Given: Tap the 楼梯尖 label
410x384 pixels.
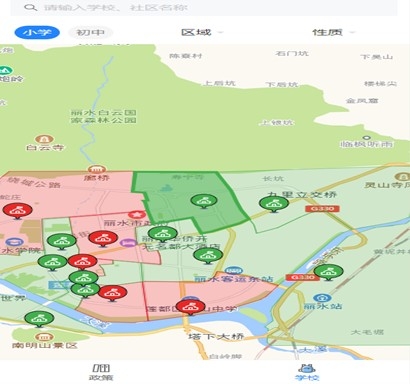Looking at the screenshot, I should tap(380, 83).
